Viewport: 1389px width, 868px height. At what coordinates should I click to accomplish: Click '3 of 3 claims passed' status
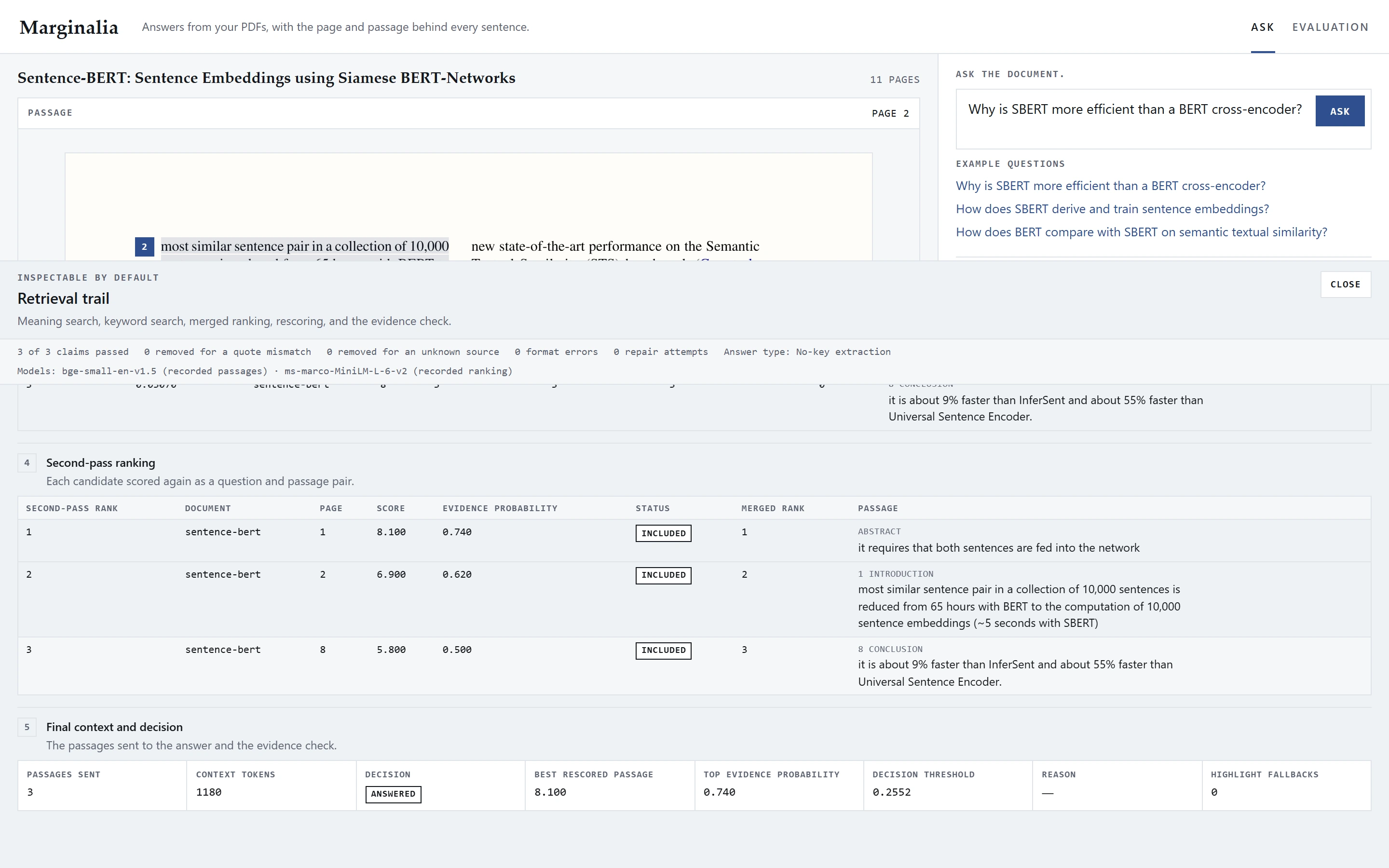click(x=73, y=352)
